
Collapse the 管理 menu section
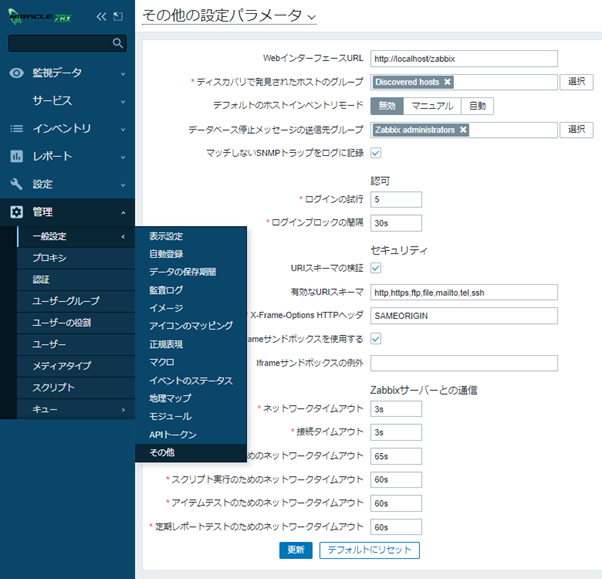click(x=66, y=212)
